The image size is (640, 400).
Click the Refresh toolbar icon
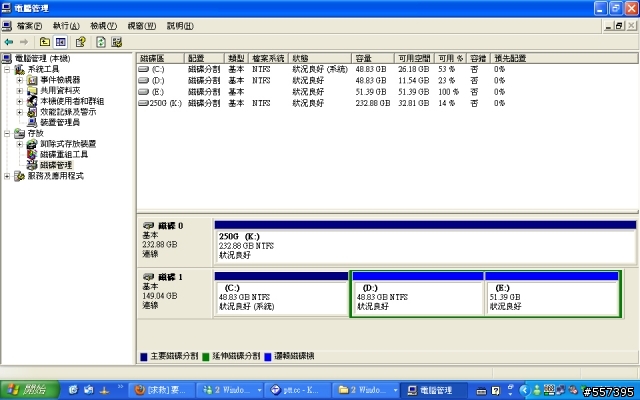click(x=101, y=42)
